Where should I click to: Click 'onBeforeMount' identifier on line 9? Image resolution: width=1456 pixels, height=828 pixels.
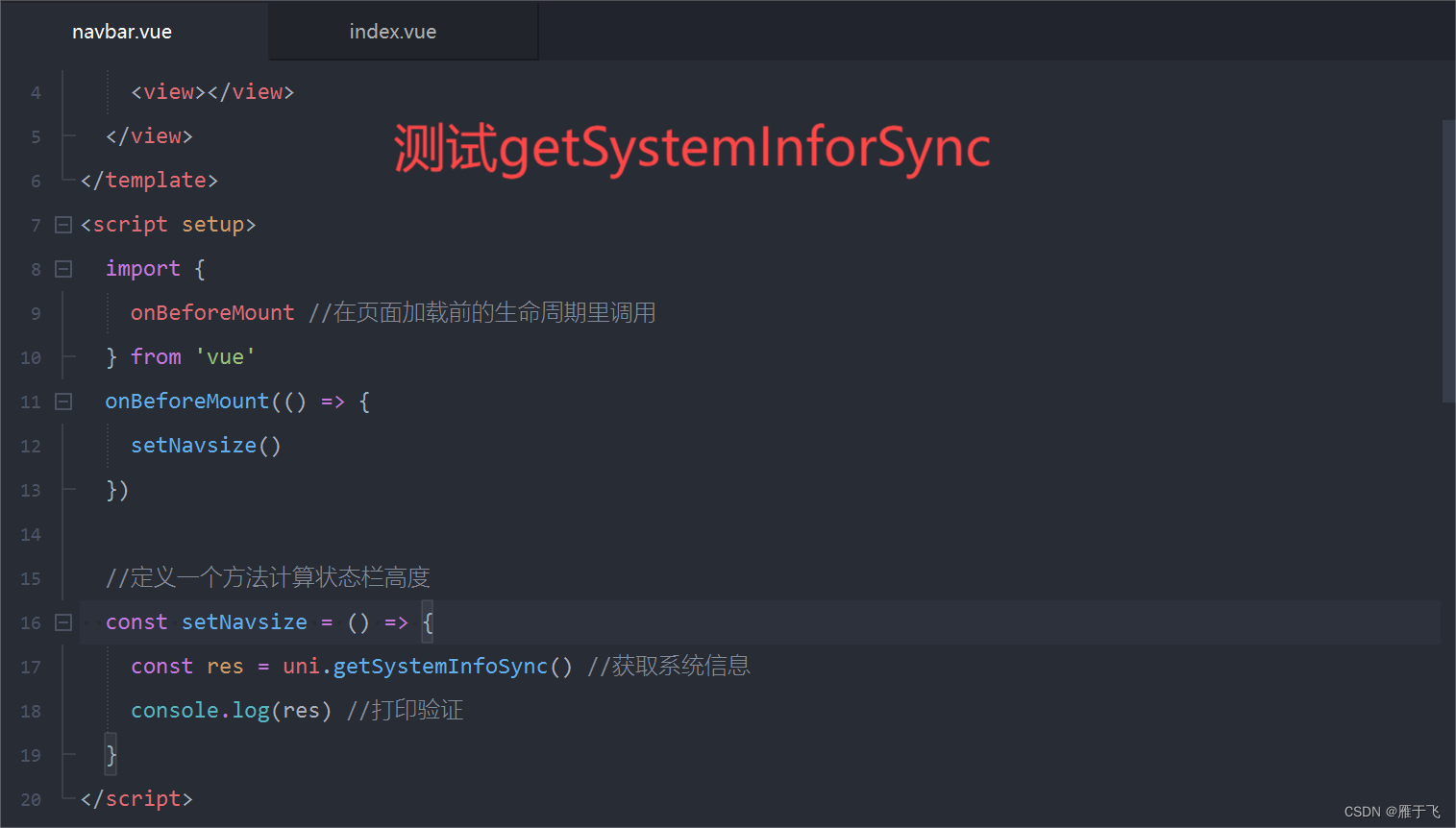212,313
